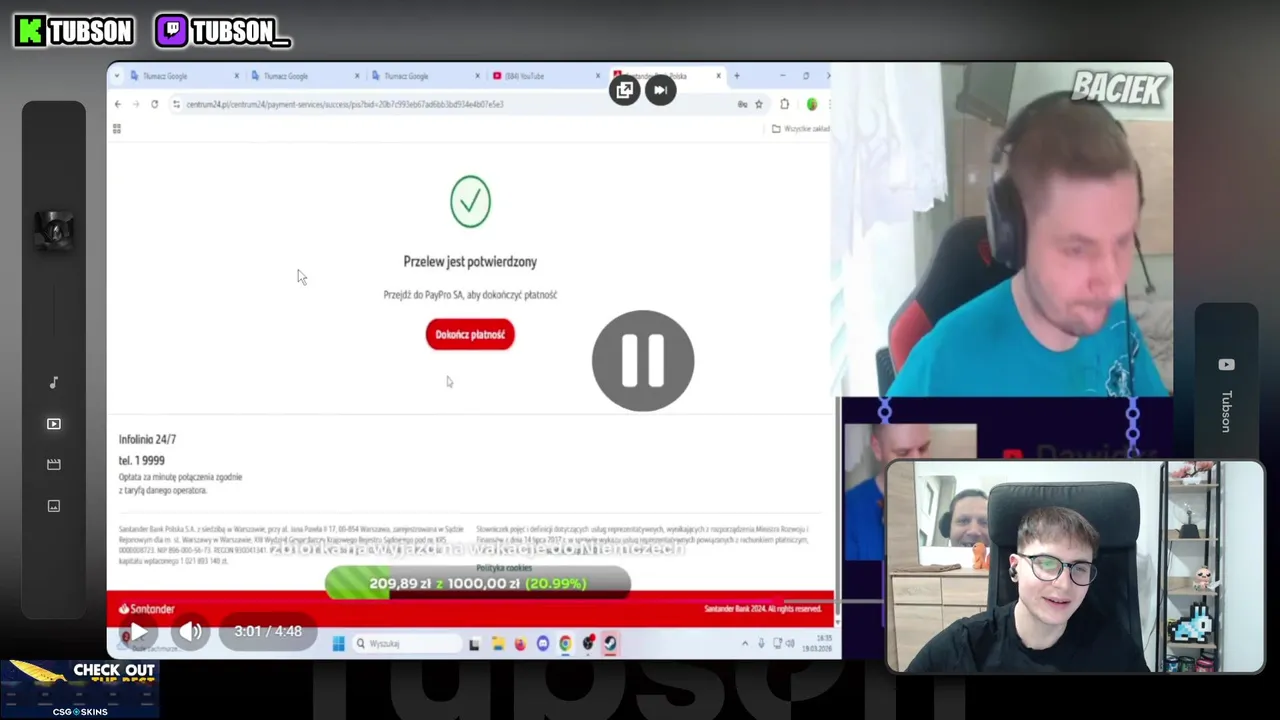The height and width of the screenshot is (720, 1280).
Task: Click the browser forward arrow
Action: click(x=136, y=104)
